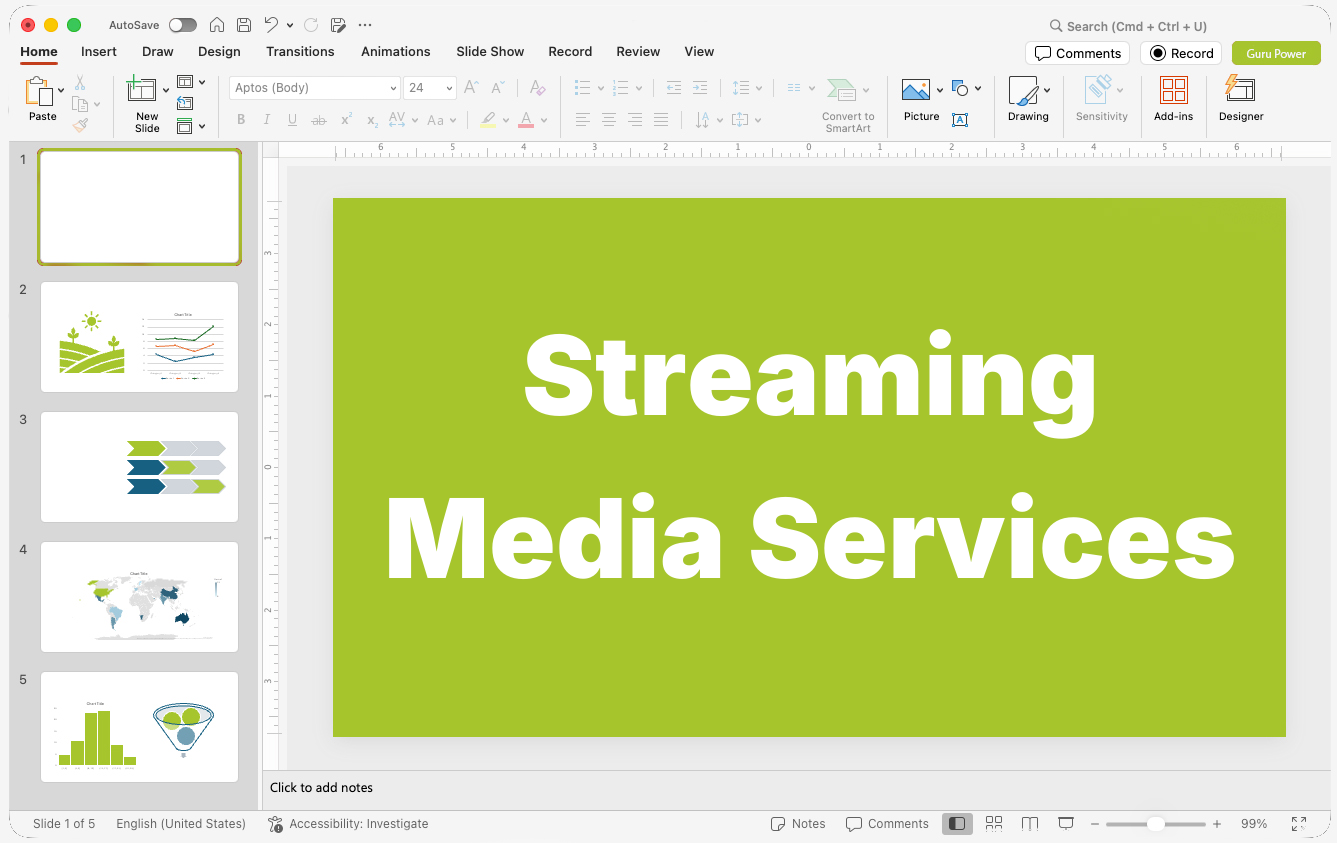Toggle Underline formatting
1337x843 pixels.
point(292,120)
